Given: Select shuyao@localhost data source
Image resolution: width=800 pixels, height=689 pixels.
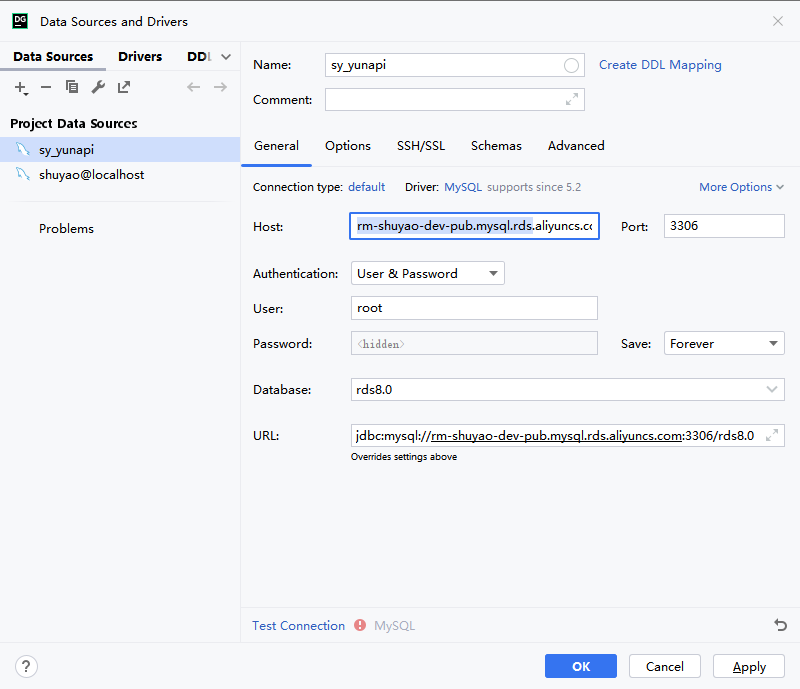Looking at the screenshot, I should tap(120, 175).
